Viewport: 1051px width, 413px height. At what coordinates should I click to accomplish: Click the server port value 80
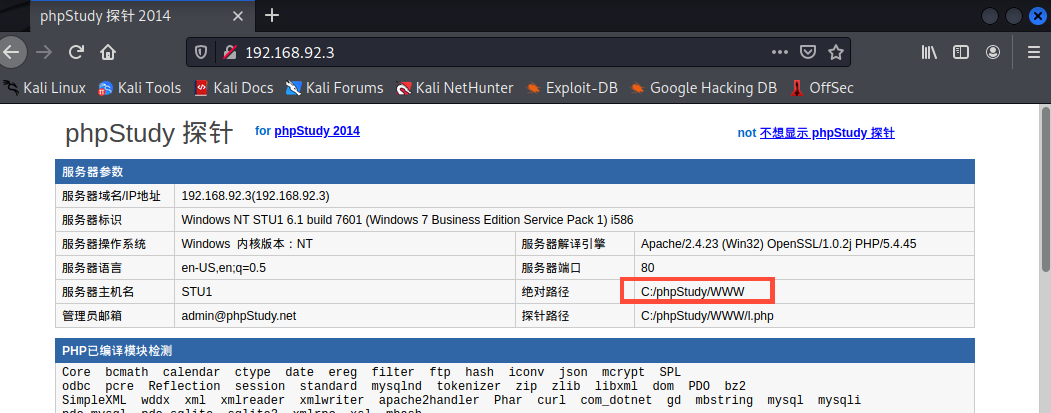[647, 268]
